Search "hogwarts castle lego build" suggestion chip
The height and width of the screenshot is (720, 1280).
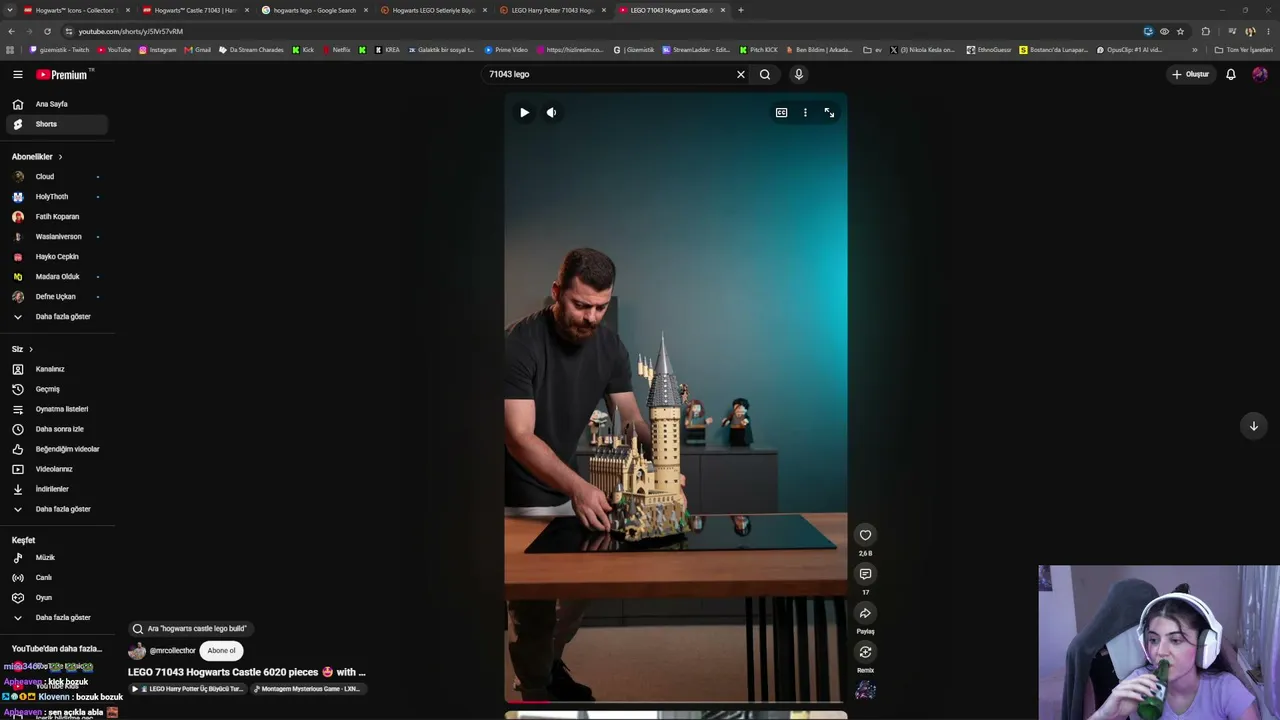(190, 629)
